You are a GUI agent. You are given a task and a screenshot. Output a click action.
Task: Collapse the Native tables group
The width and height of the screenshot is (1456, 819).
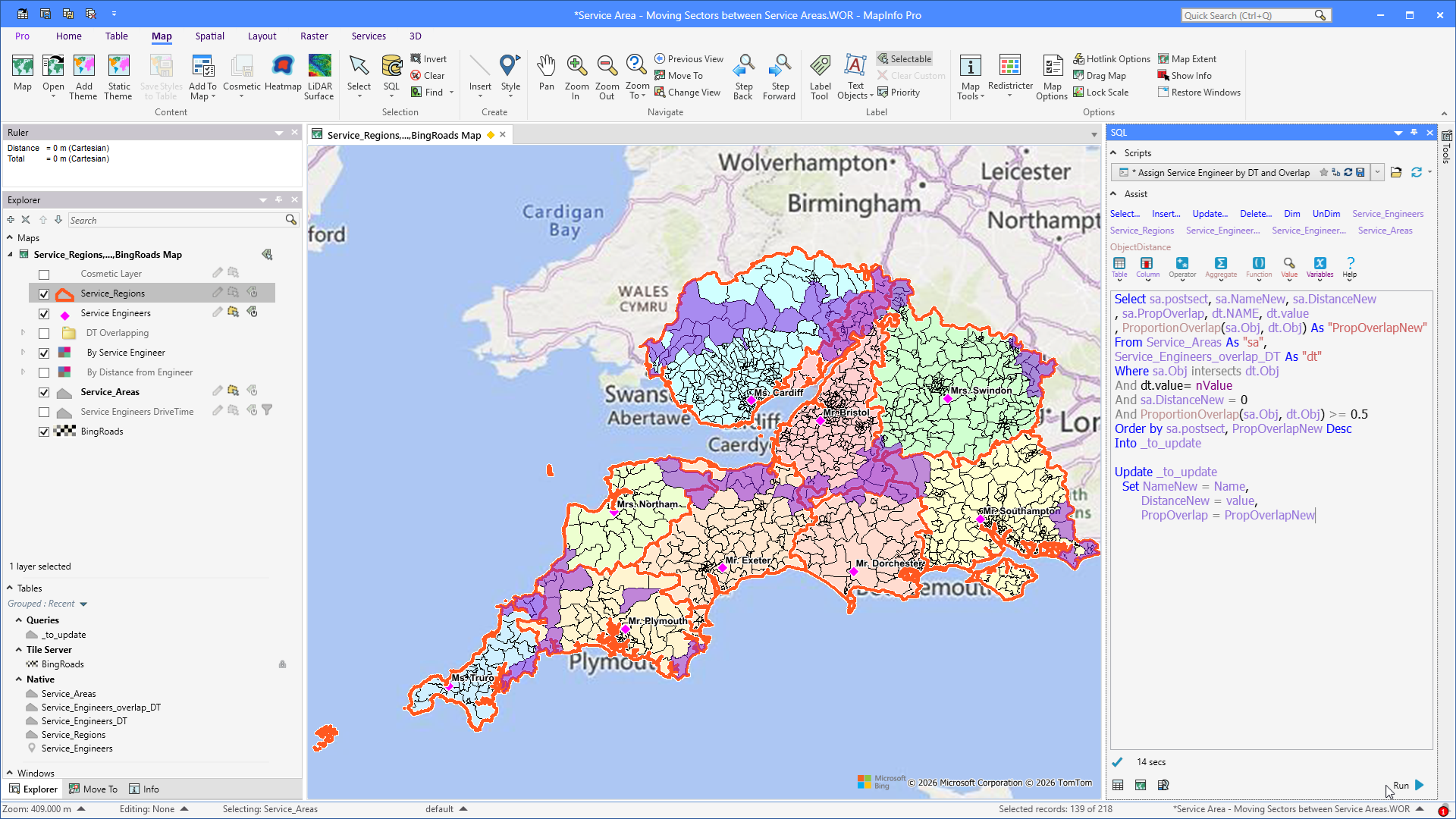coord(19,679)
